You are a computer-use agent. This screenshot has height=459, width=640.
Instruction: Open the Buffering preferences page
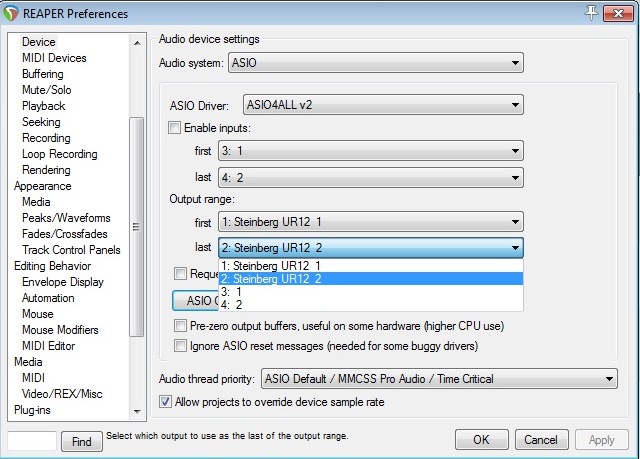click(x=43, y=74)
